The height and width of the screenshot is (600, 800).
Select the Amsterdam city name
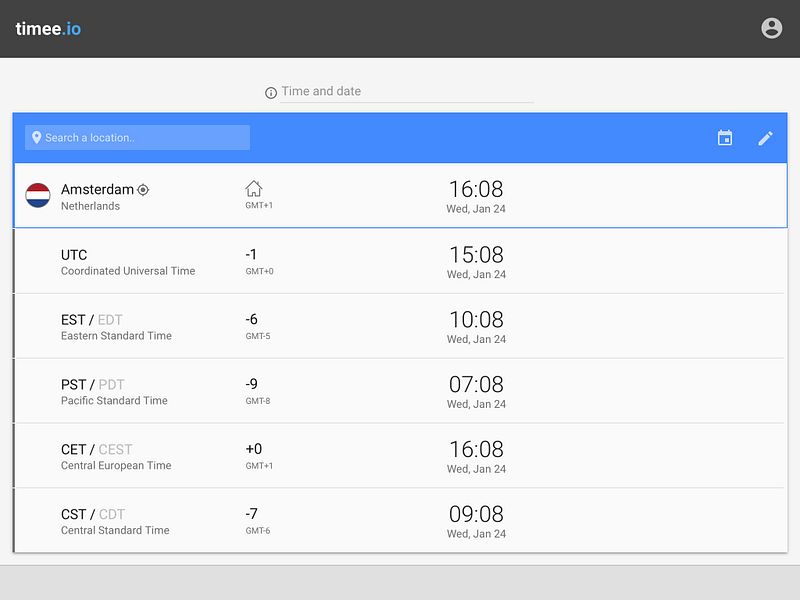[97, 189]
